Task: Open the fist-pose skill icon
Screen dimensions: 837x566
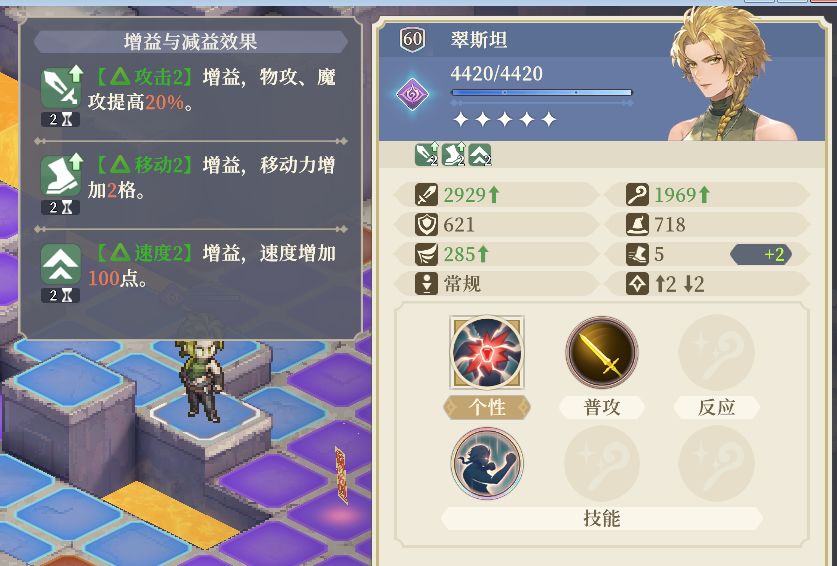Action: (487, 463)
